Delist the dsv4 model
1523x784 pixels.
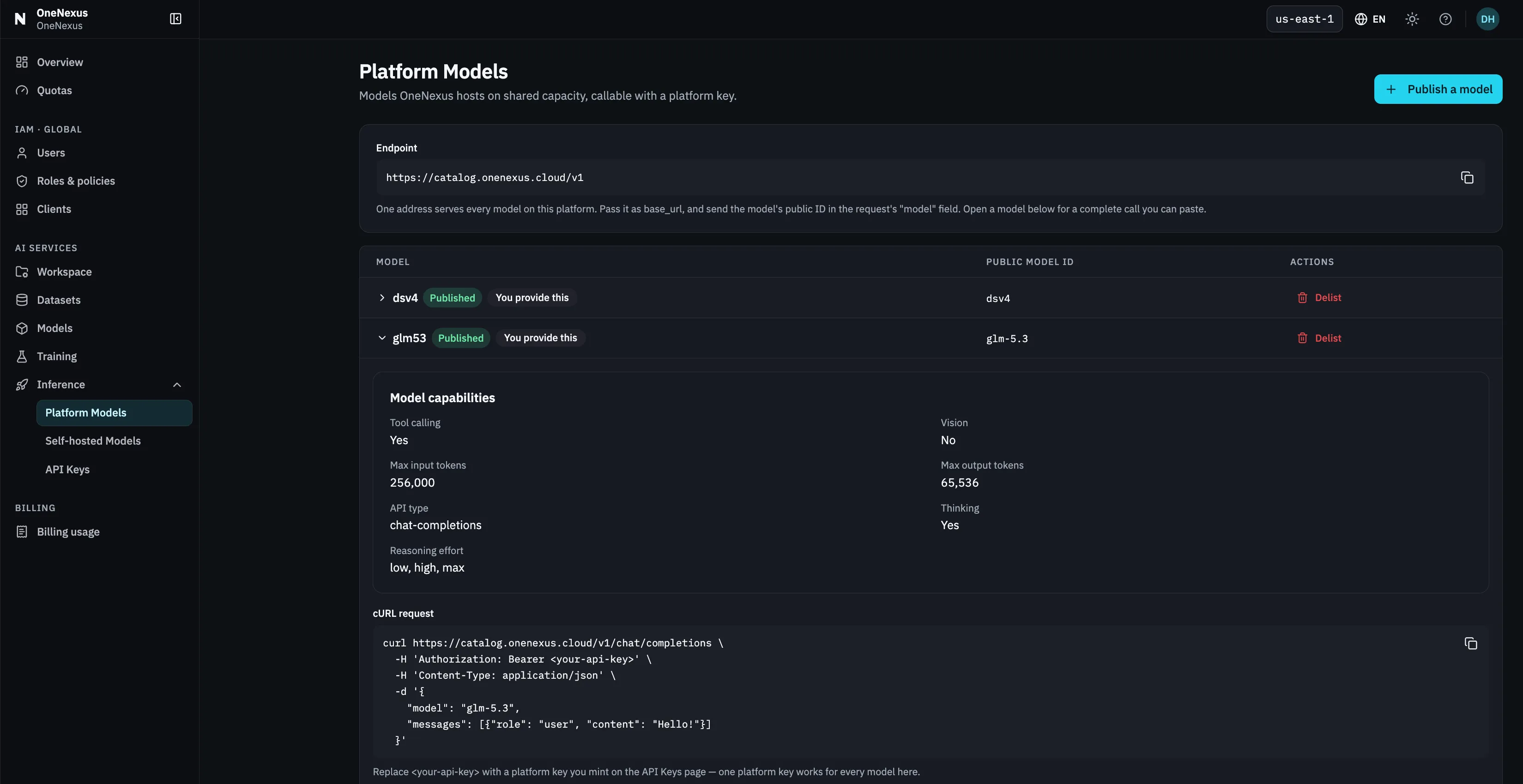click(1319, 297)
